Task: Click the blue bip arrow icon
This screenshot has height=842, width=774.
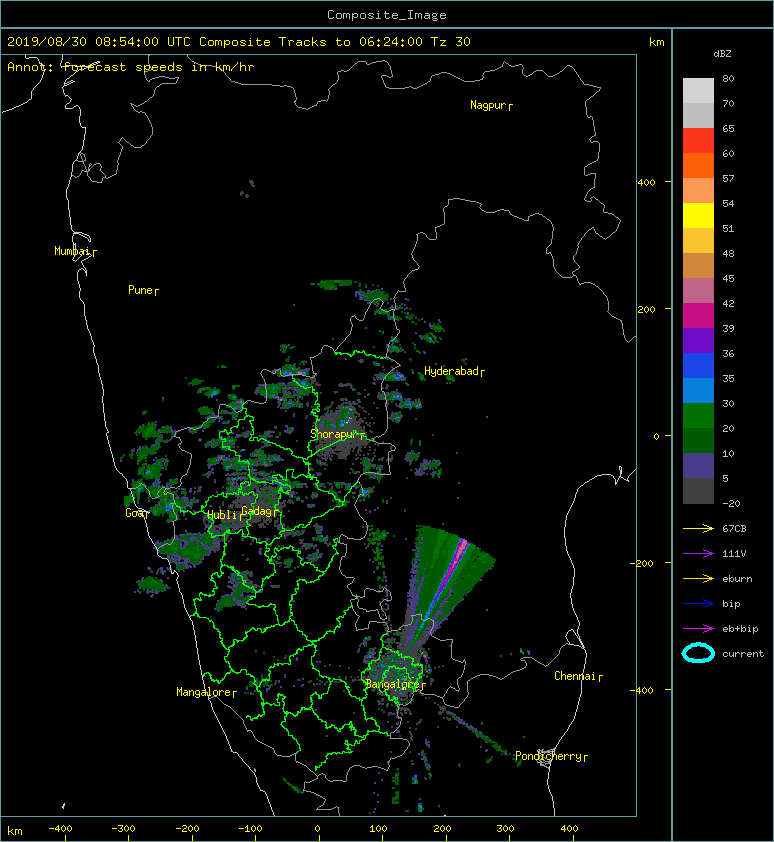Action: [x=698, y=604]
